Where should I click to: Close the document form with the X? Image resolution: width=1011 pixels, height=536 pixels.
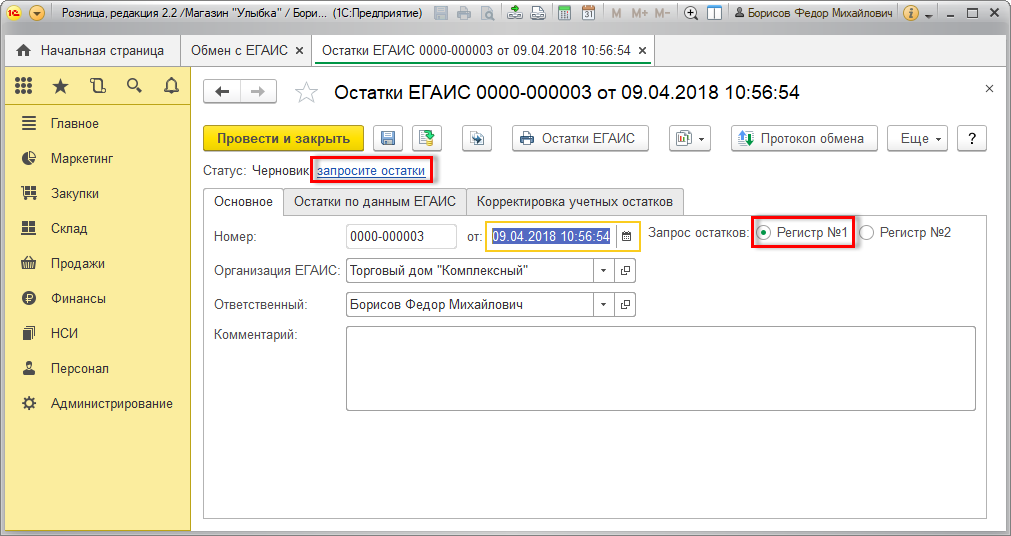point(989,89)
